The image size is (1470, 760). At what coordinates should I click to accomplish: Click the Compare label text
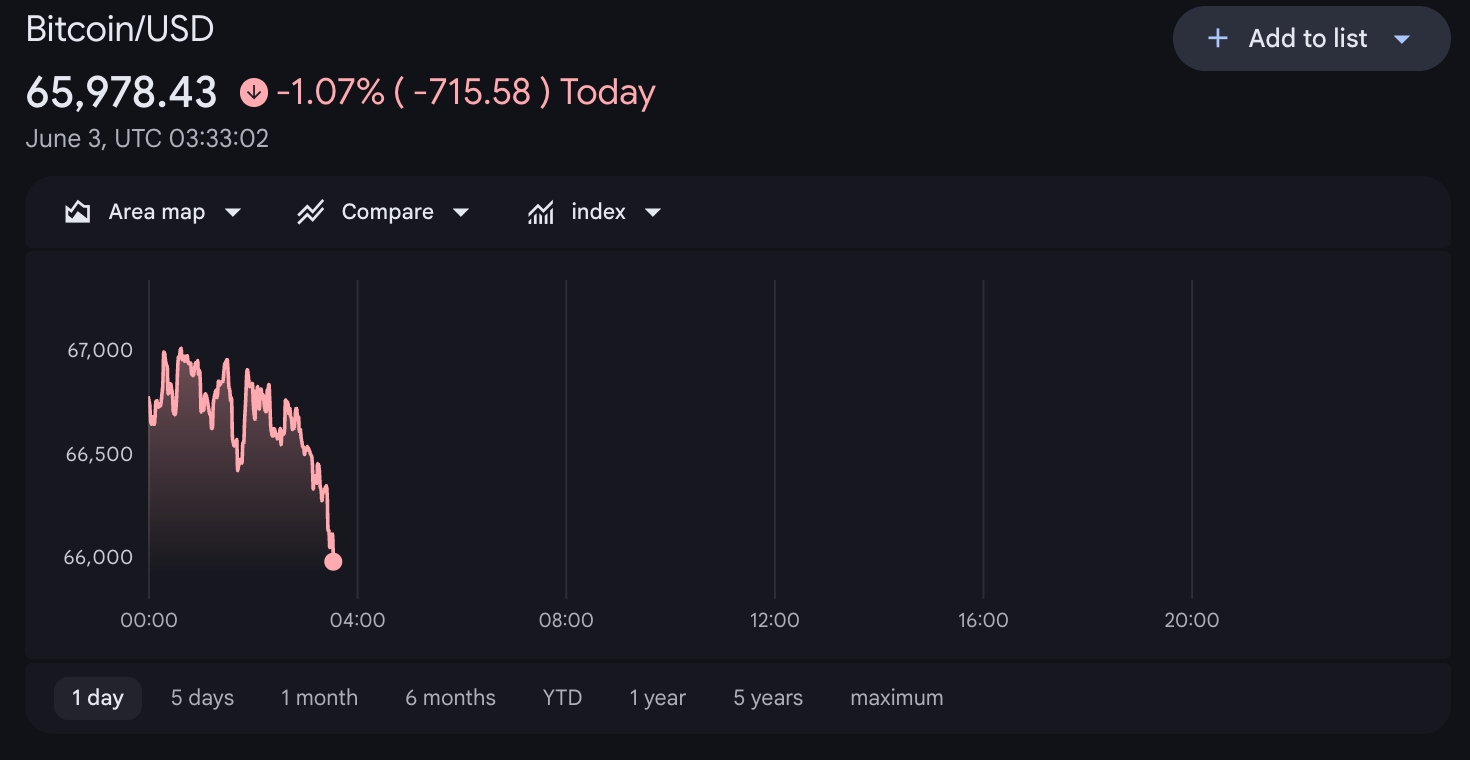coord(388,212)
